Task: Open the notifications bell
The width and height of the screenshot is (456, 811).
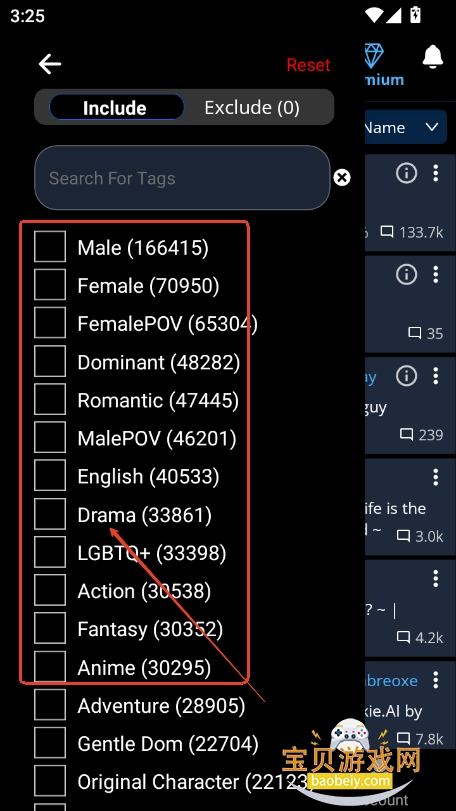Action: point(433,56)
